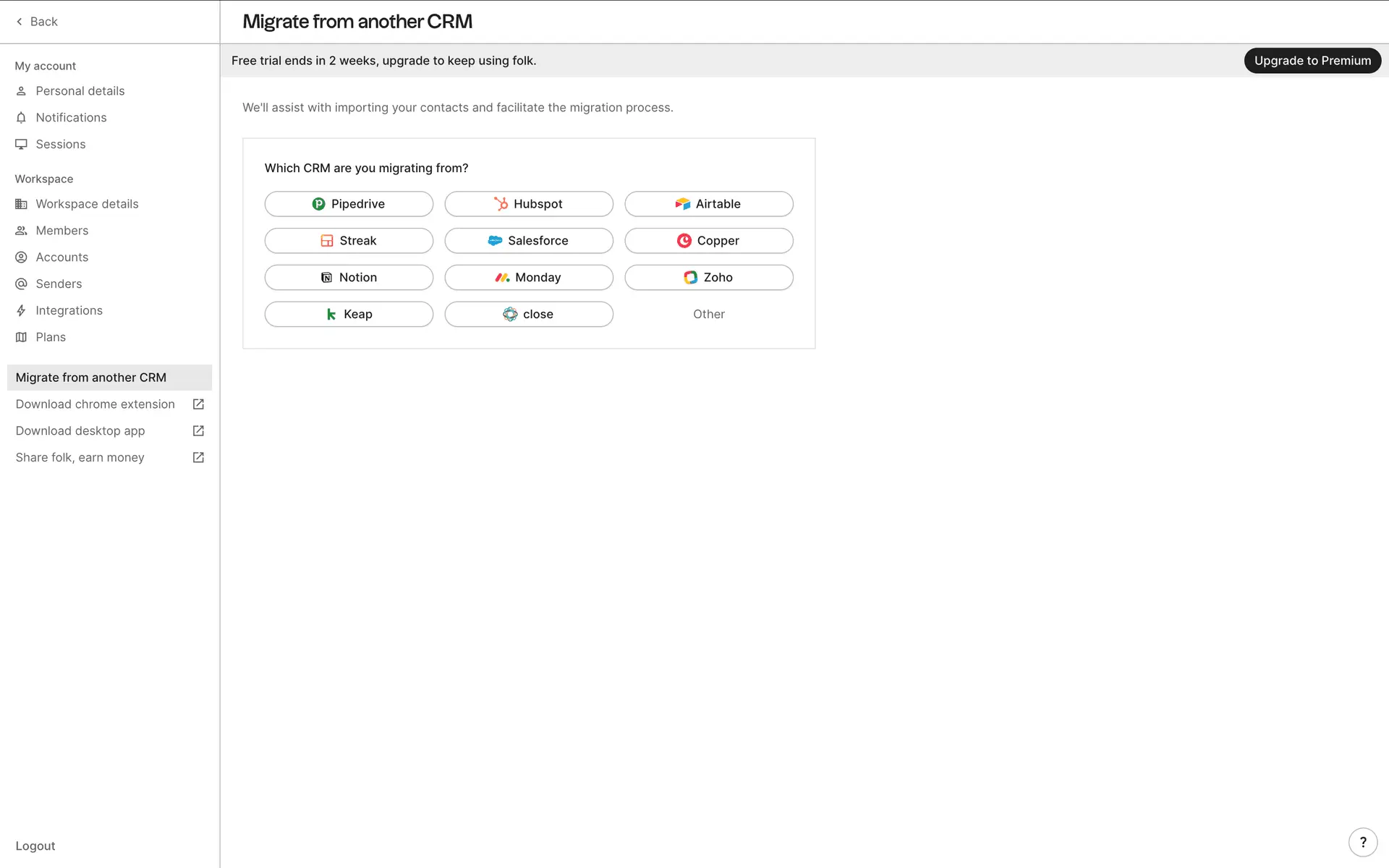Click the Notion logo icon
This screenshot has width=1389, height=868.
click(x=326, y=278)
